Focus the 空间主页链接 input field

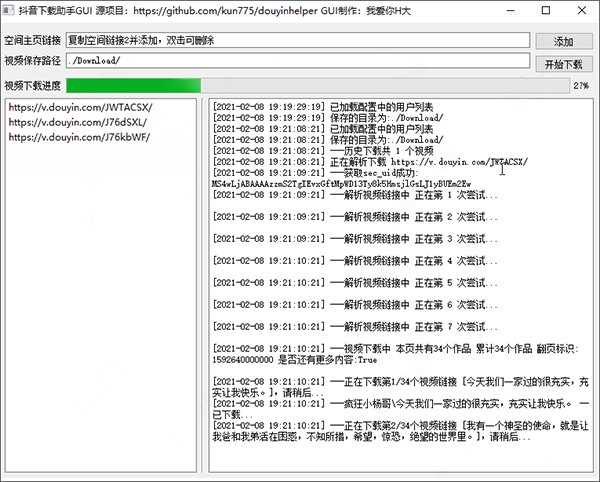point(298,40)
